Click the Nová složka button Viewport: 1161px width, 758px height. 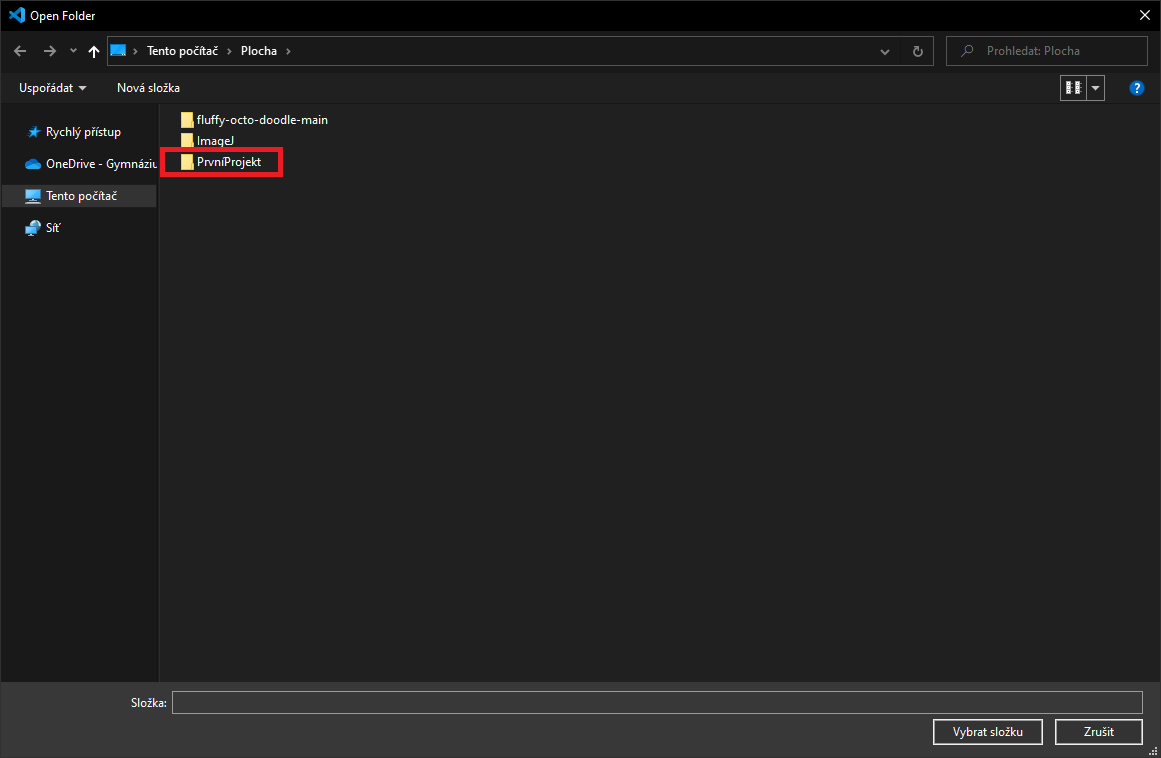click(x=148, y=87)
